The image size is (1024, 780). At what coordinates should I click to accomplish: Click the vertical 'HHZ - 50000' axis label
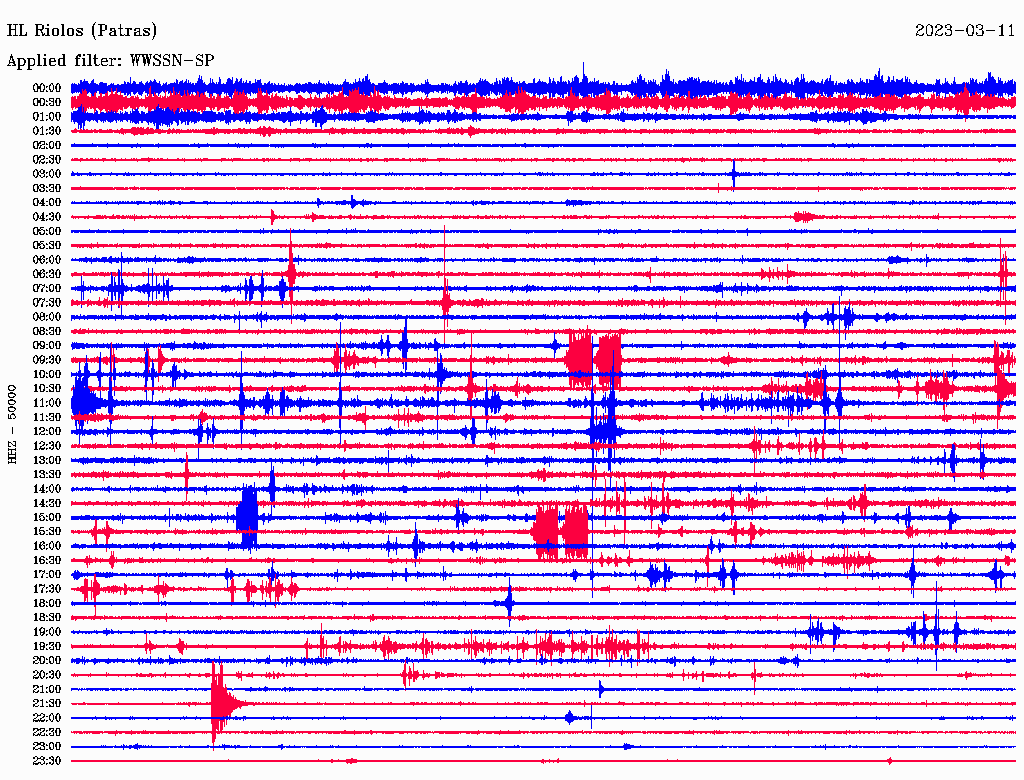coord(12,424)
